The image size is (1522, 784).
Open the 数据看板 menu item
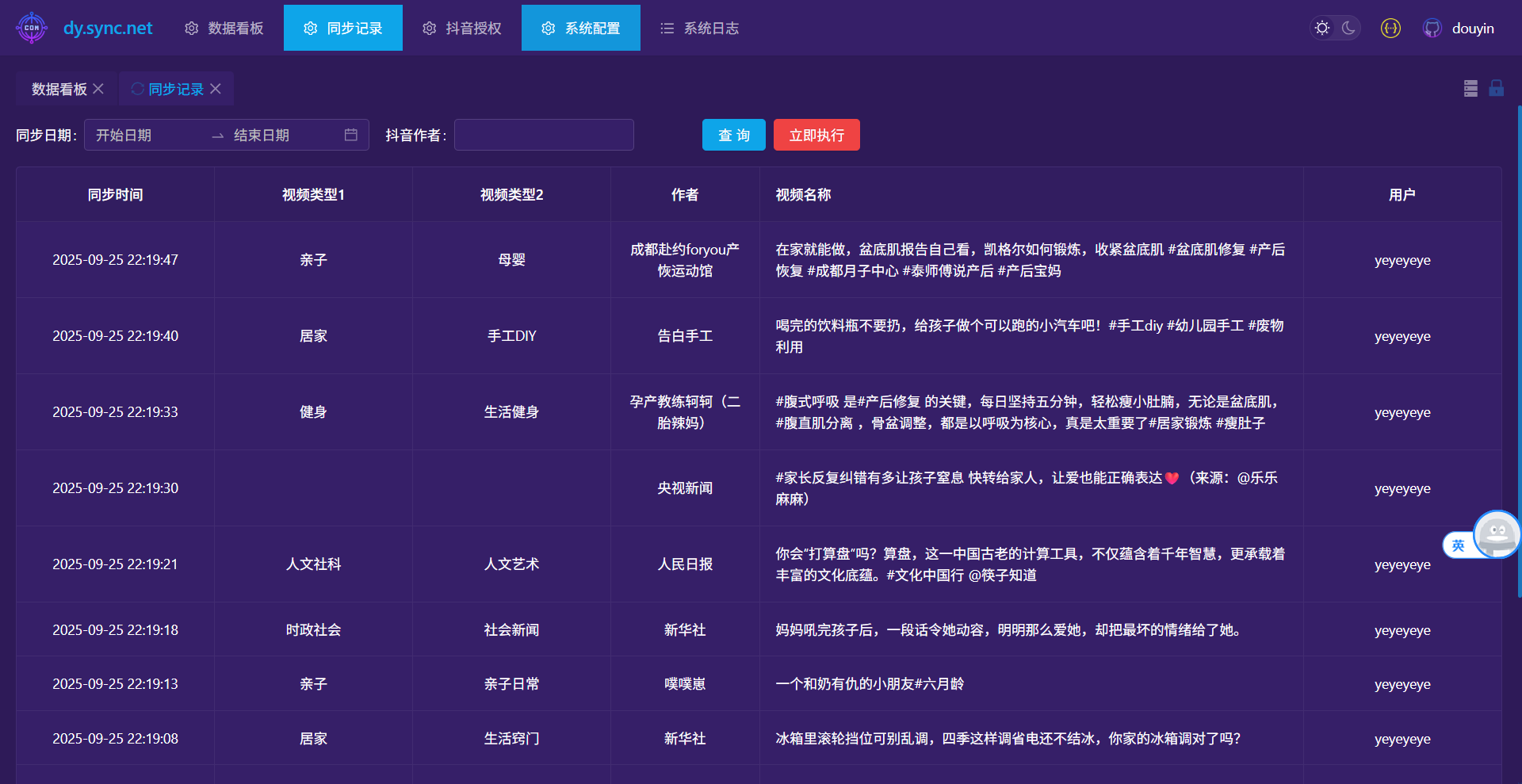click(x=224, y=28)
